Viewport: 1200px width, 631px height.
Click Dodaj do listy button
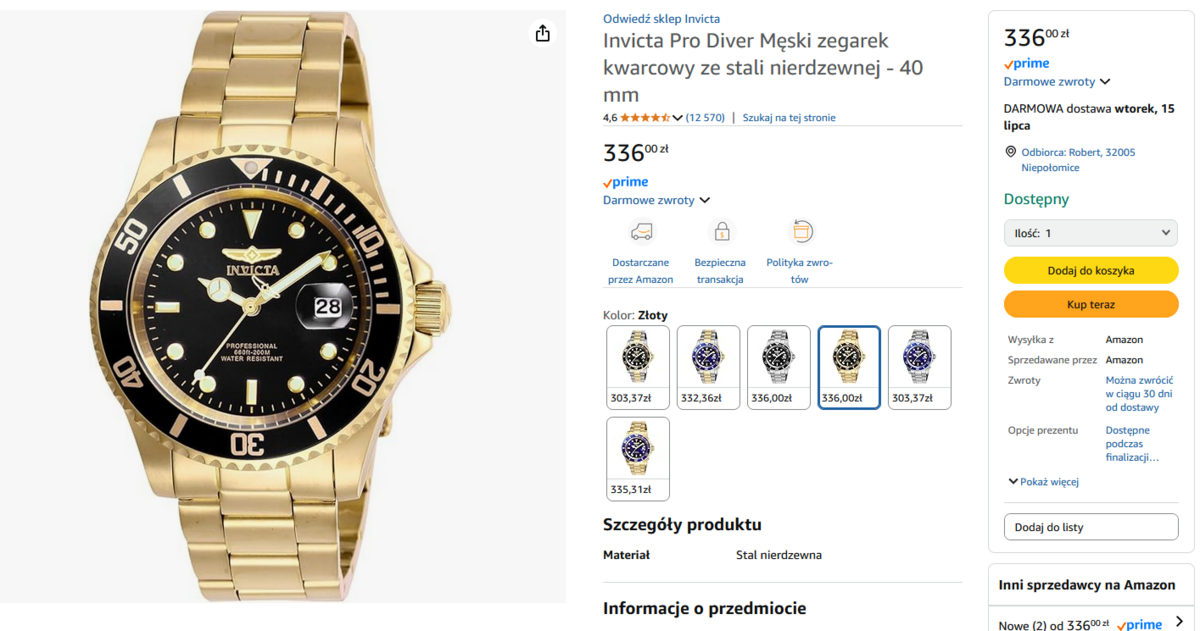(1091, 527)
